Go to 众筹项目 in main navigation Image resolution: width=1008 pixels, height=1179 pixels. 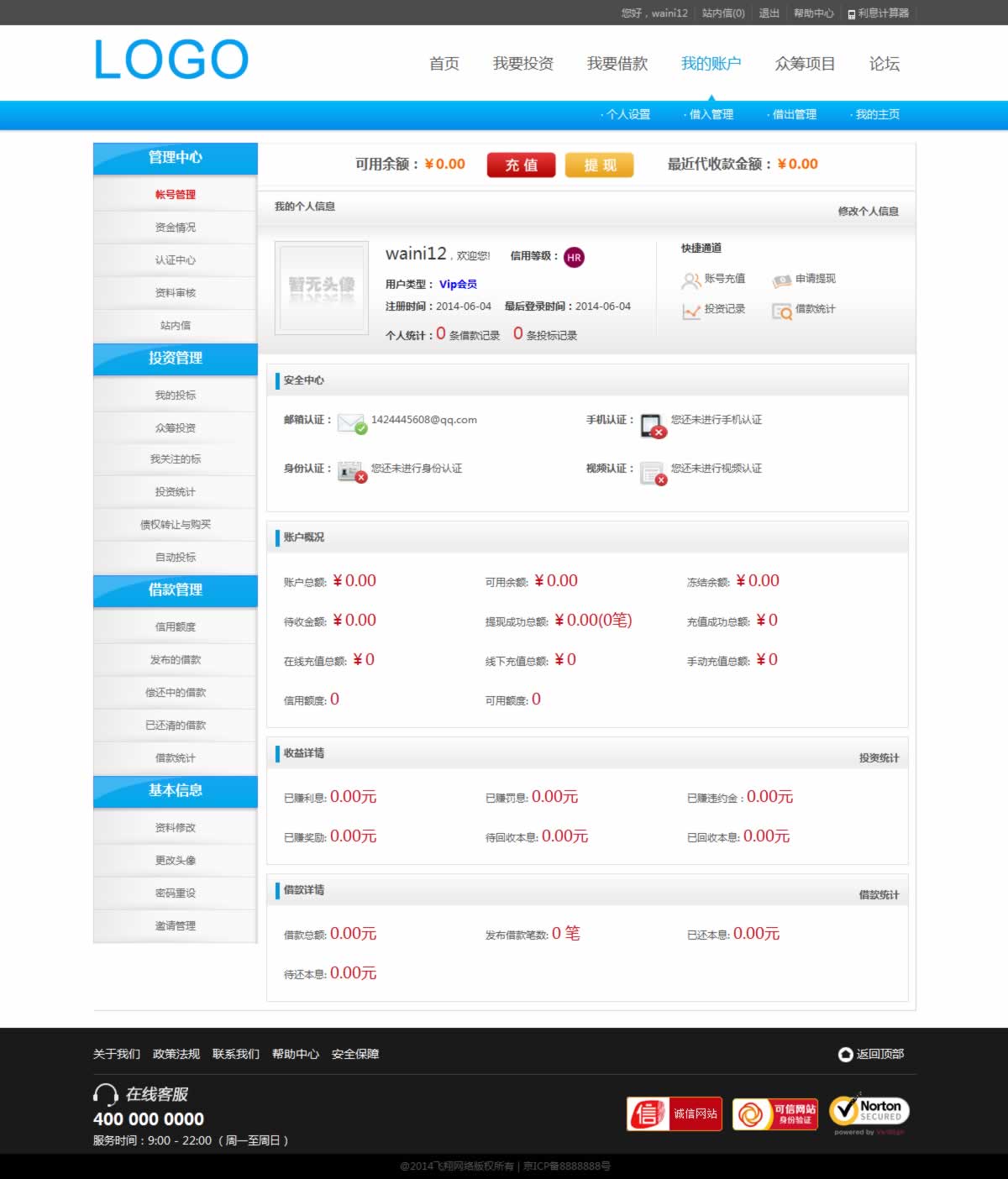click(805, 64)
